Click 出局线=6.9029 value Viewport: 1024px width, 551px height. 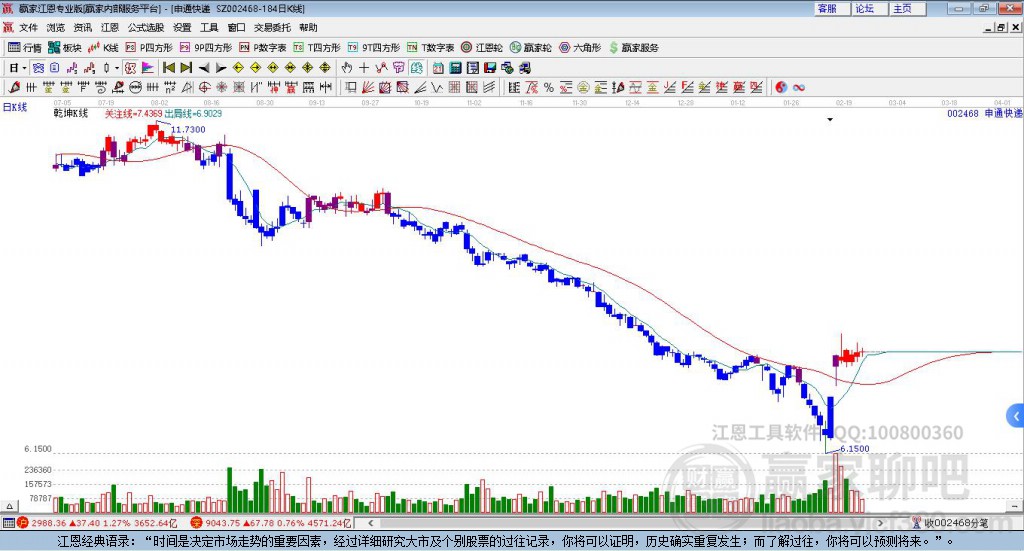tap(193, 114)
